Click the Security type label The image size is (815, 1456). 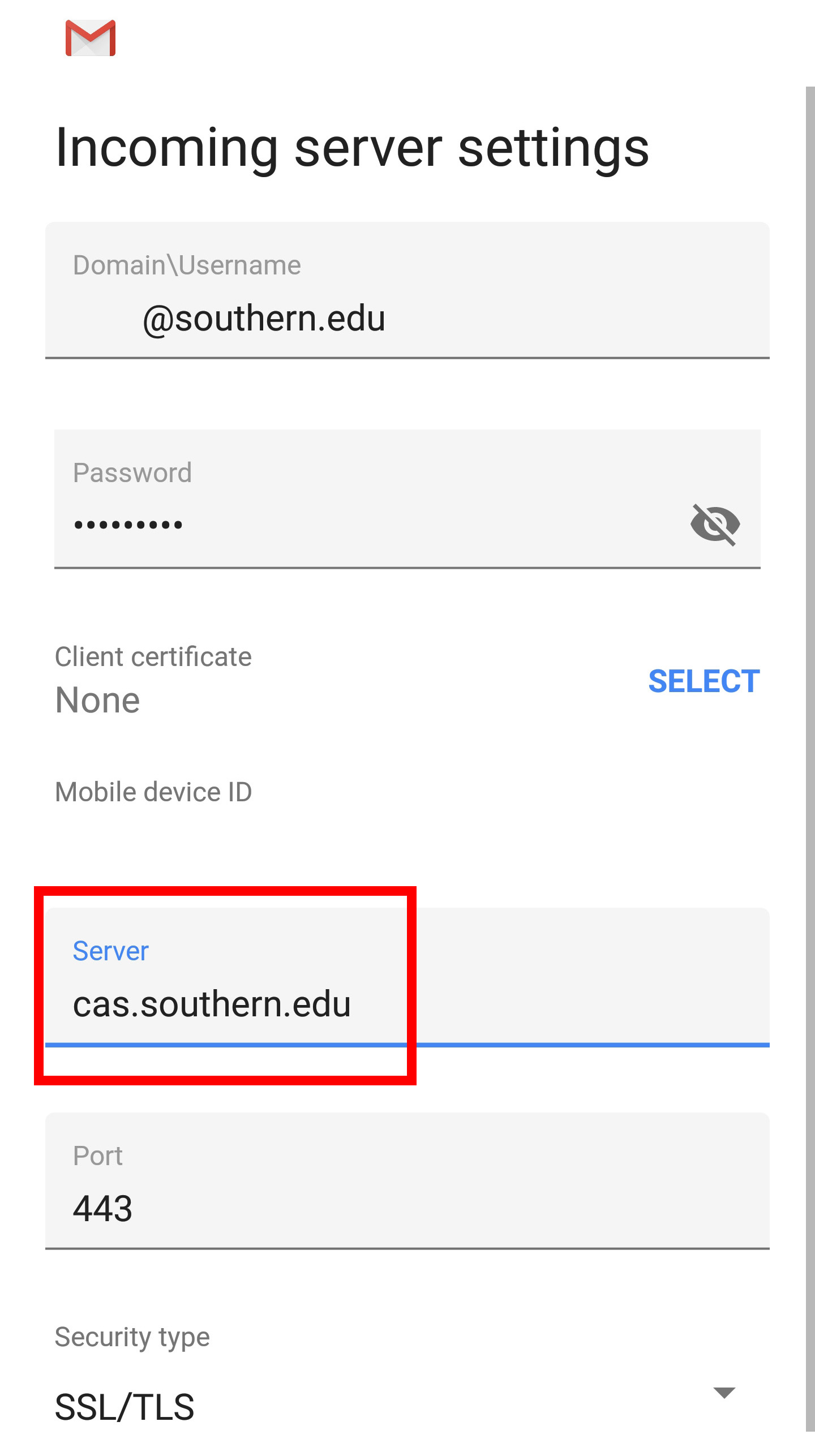pos(132,1337)
